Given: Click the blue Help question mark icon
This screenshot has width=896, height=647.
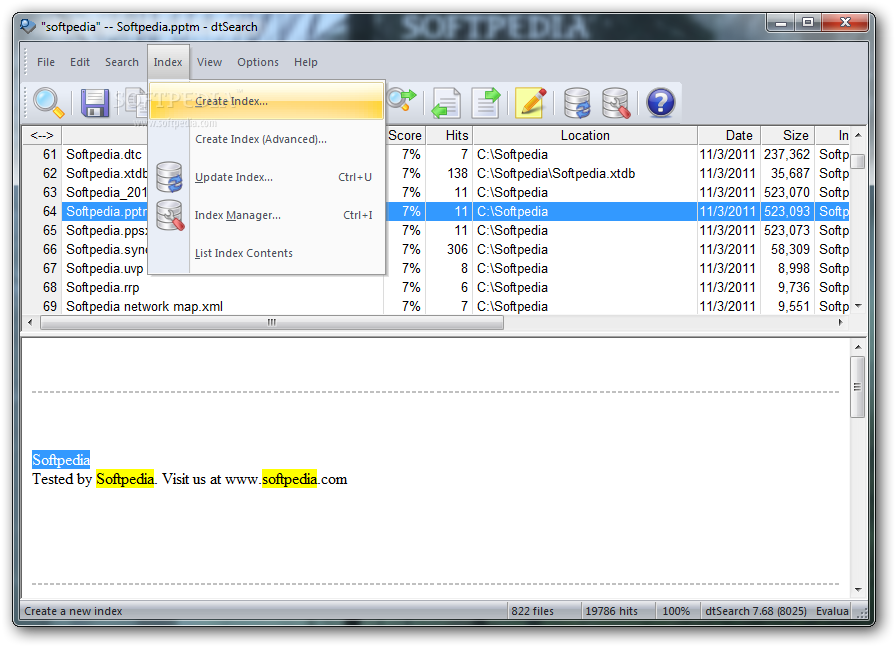Looking at the screenshot, I should [x=661, y=103].
